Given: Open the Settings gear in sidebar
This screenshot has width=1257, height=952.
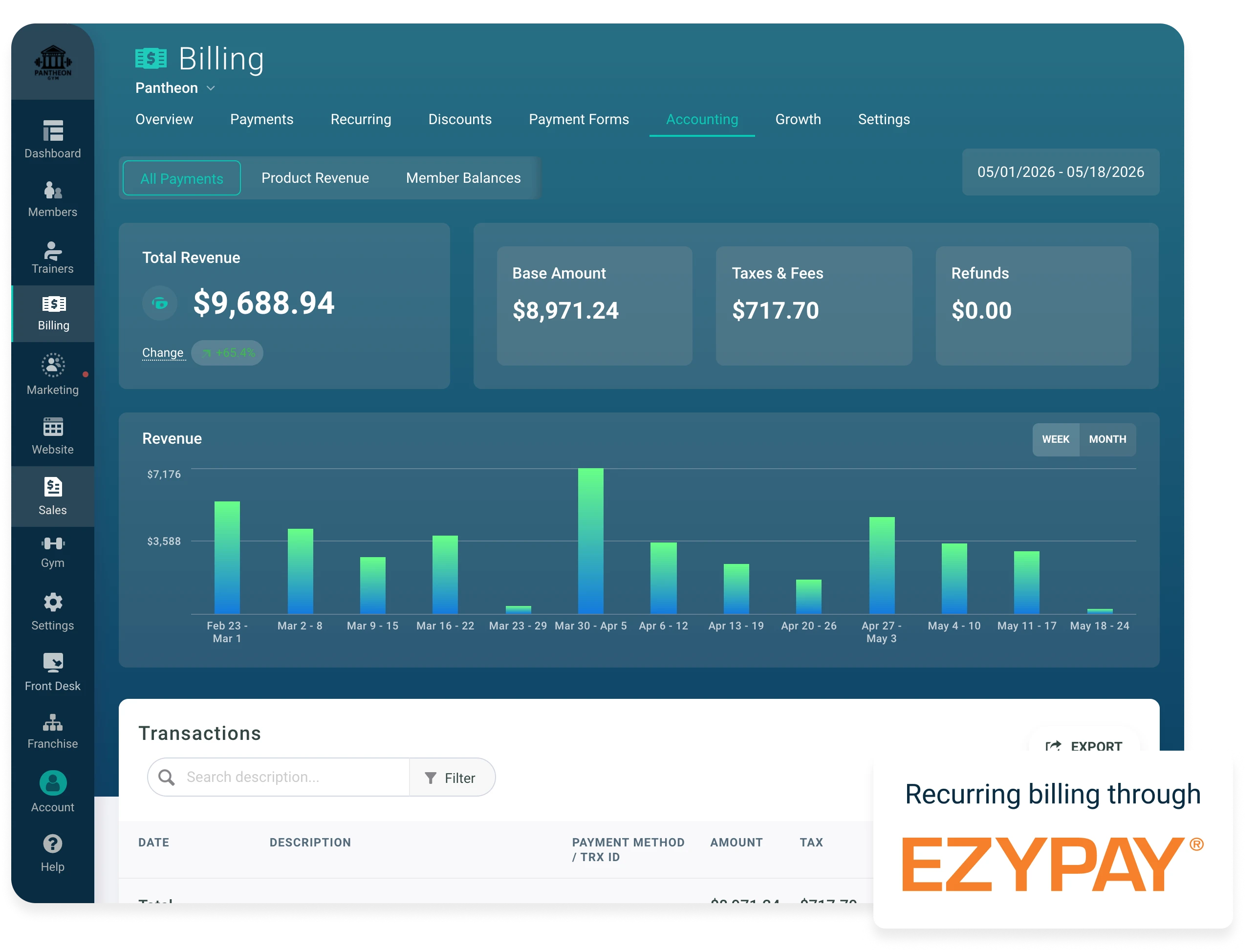Looking at the screenshot, I should pos(53,603).
